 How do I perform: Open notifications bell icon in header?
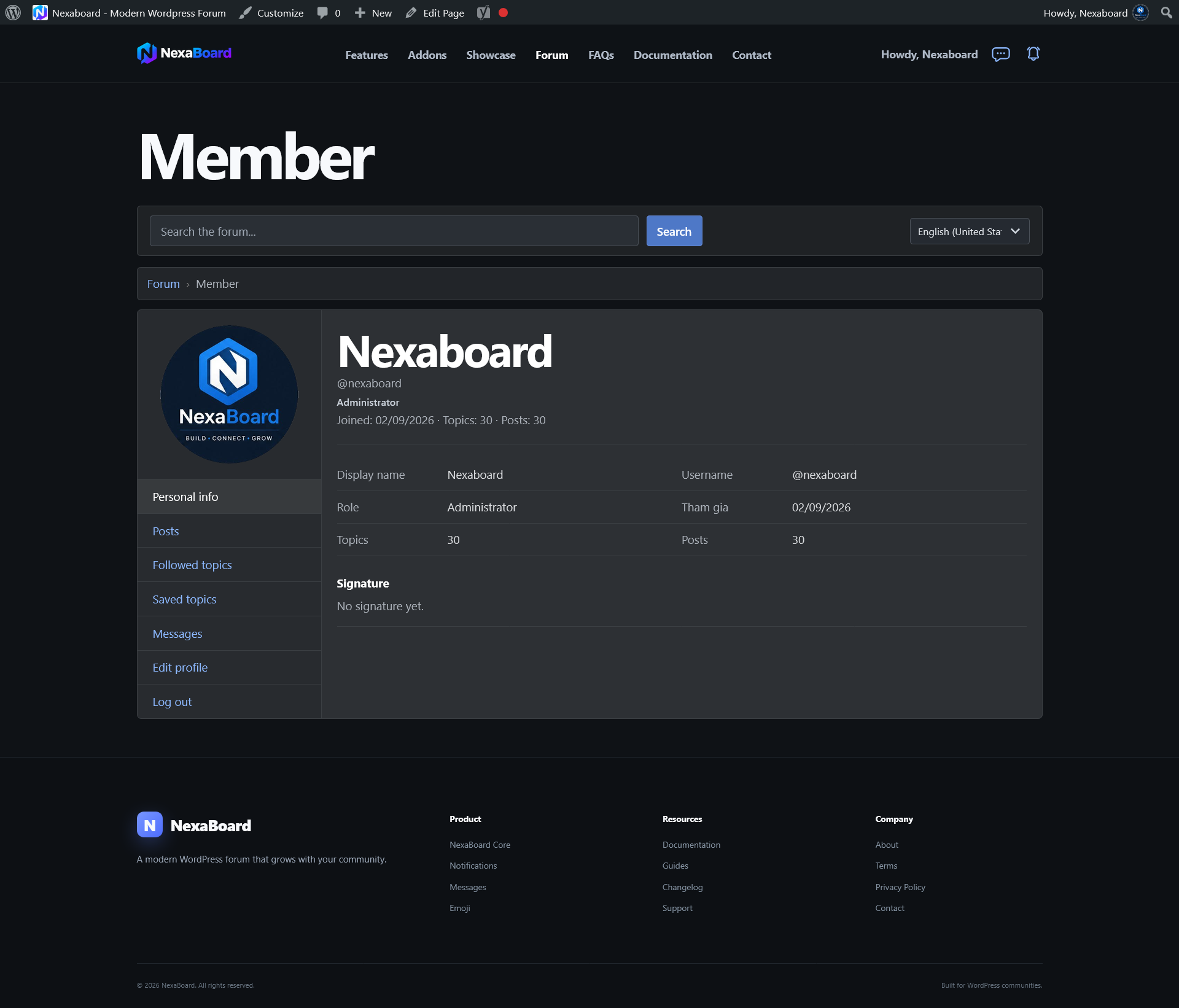1033,54
